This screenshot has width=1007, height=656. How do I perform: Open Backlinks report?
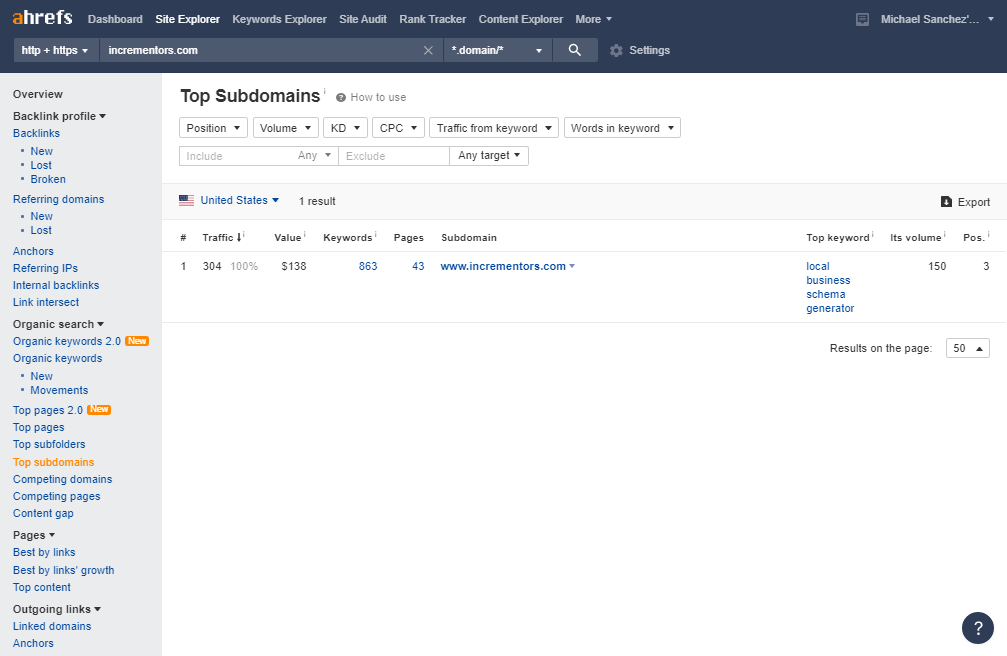tap(36, 134)
